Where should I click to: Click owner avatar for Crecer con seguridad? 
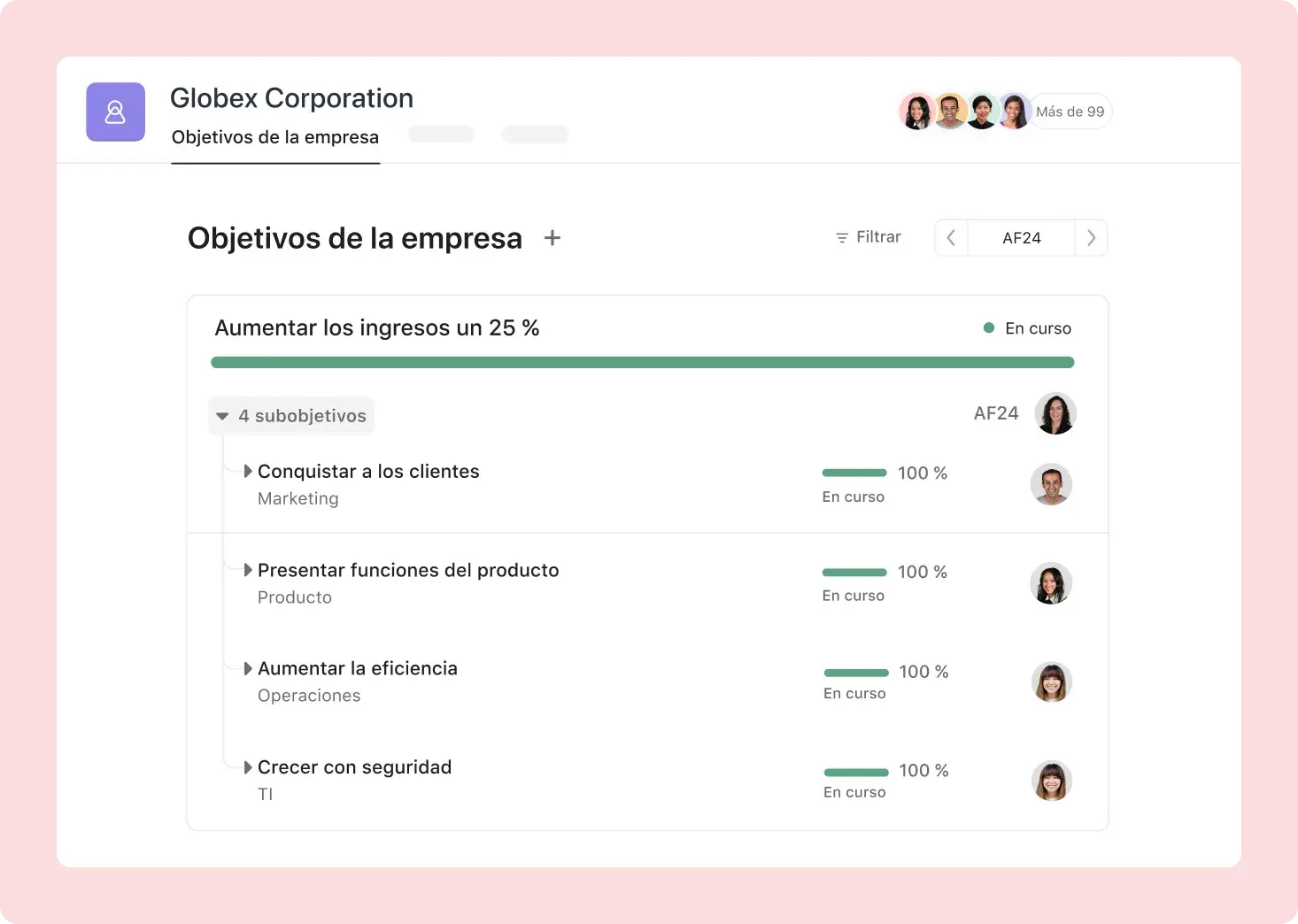click(1052, 782)
